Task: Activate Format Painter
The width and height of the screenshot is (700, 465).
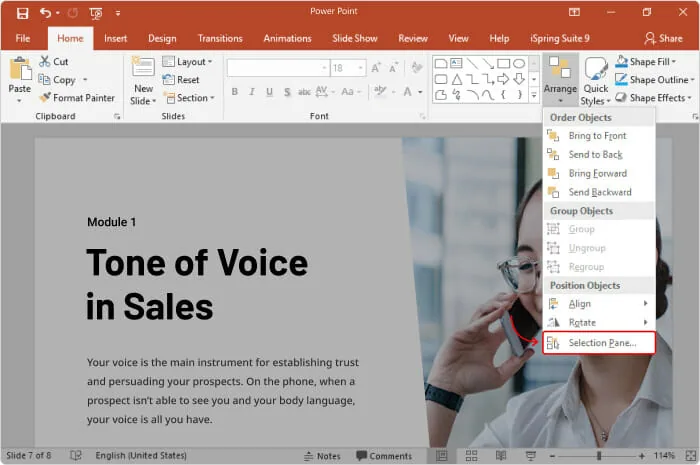Action: coord(77,98)
